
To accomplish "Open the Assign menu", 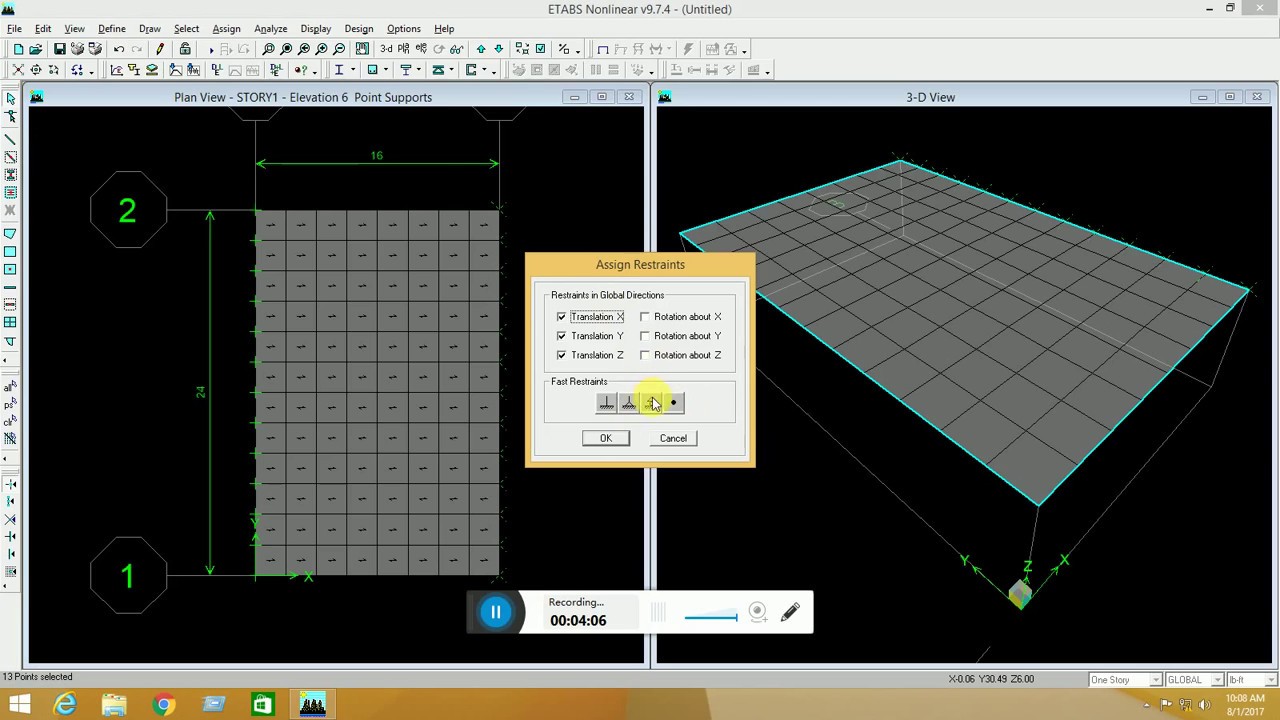I will (226, 29).
